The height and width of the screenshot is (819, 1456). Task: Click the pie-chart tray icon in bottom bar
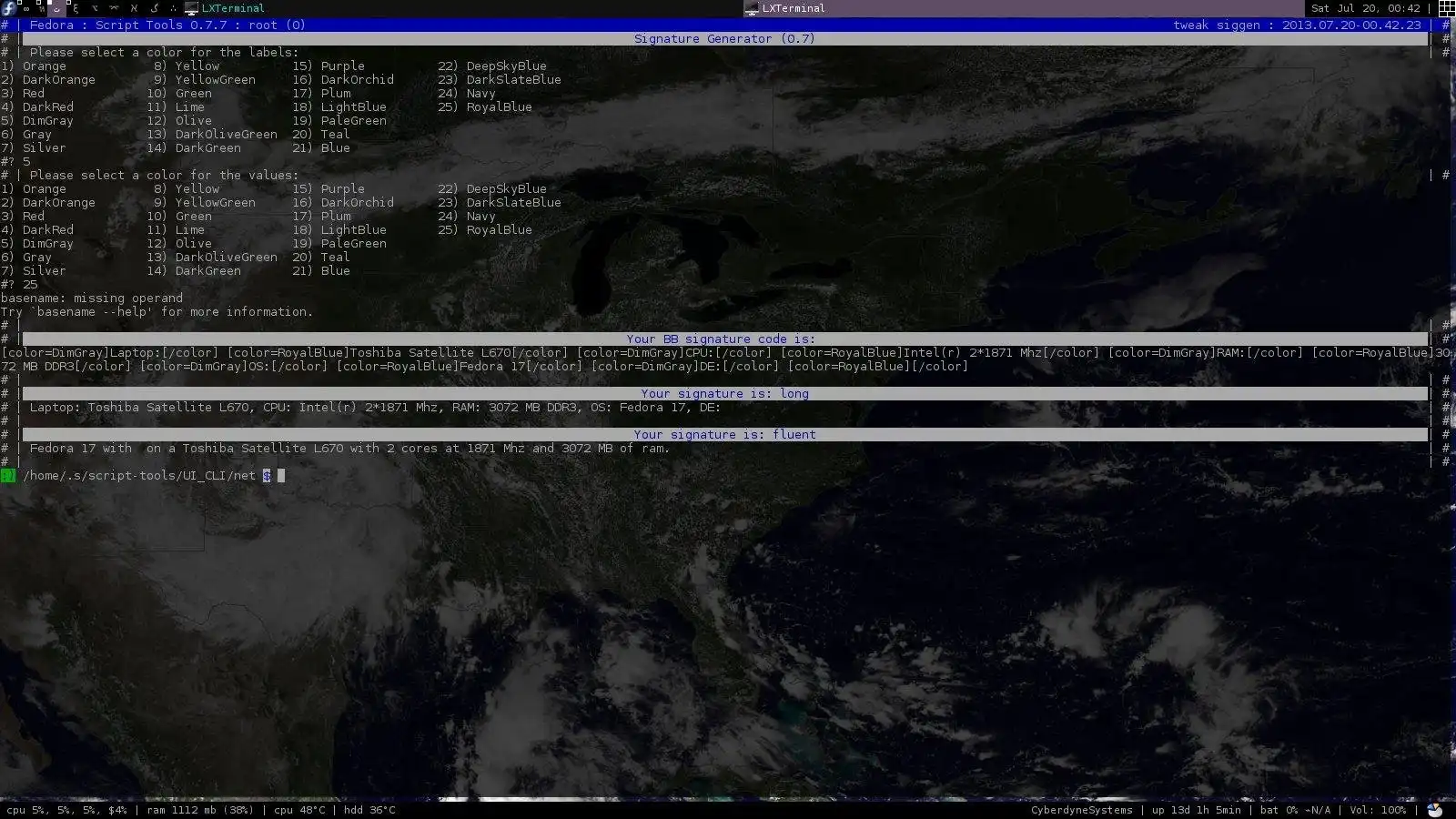[x=1435, y=810]
